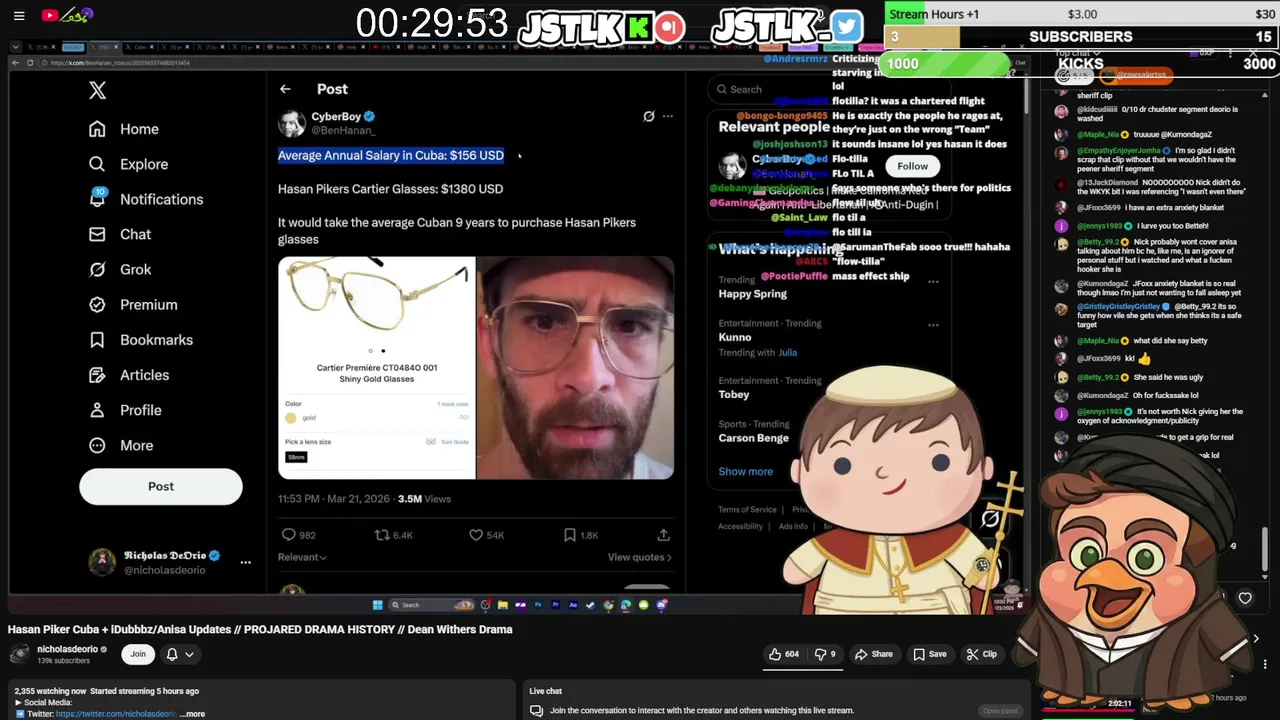Click the Windows Start icon in streamed taskbar
Viewport: 1280px width, 720px height.
pyautogui.click(x=377, y=605)
